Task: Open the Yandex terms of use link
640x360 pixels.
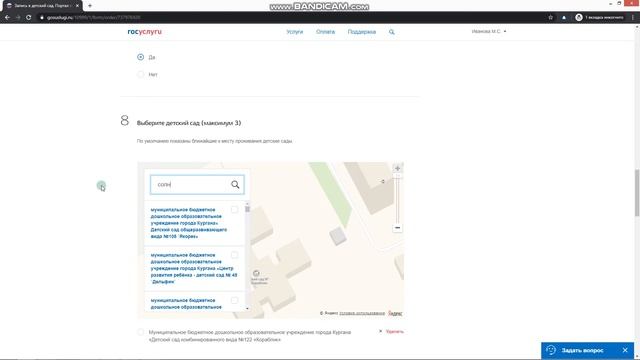Action: point(362,313)
